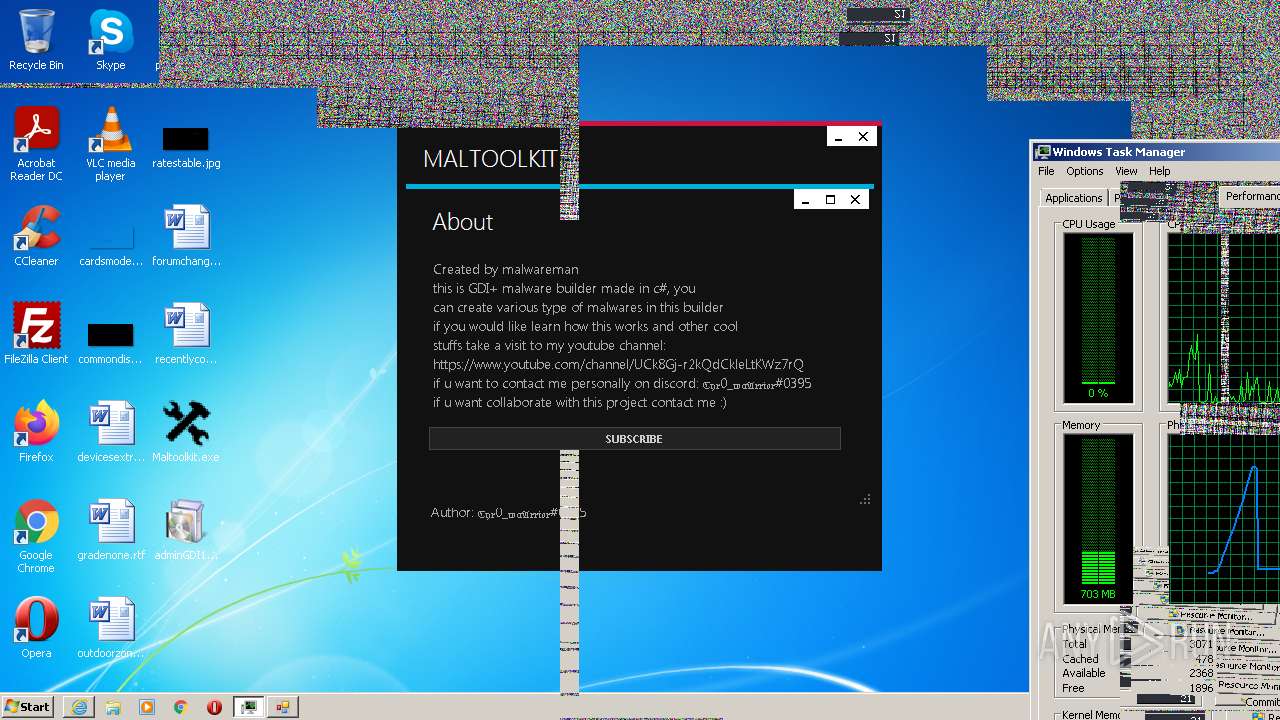Open Windows Explorer from the taskbar
Viewport: 1280px width, 720px height.
click(x=113, y=707)
